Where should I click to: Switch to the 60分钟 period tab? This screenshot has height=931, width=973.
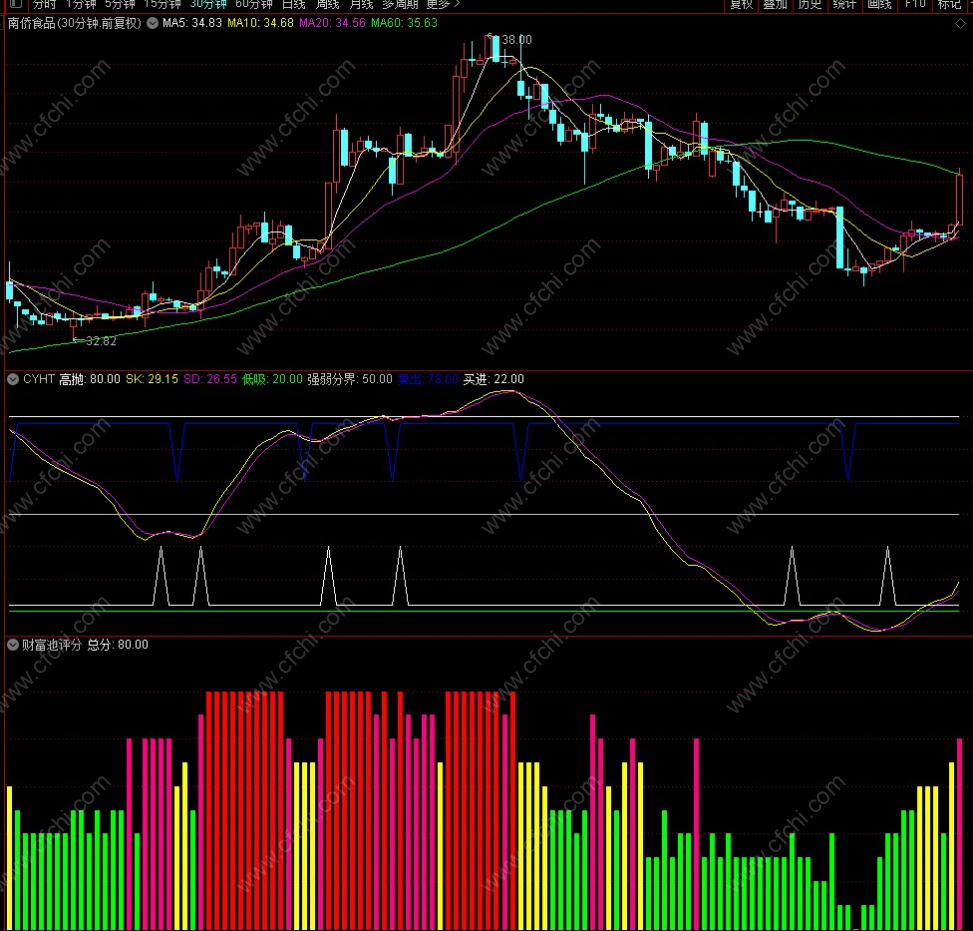[254, 4]
